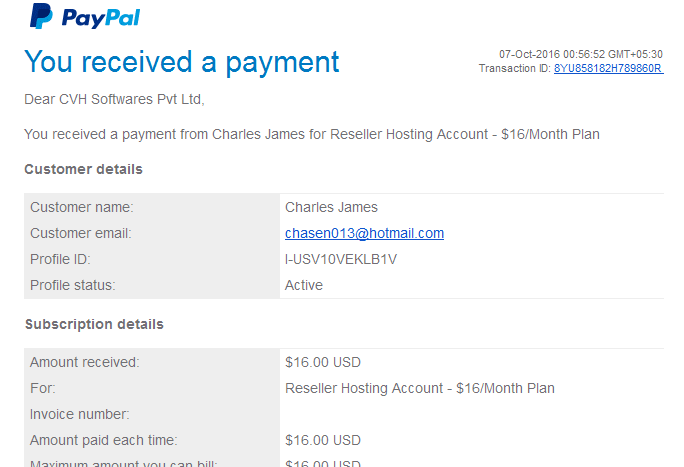This screenshot has width=684, height=467.
Task: Click the Dear CVH Softwares greeting line
Action: (114, 99)
